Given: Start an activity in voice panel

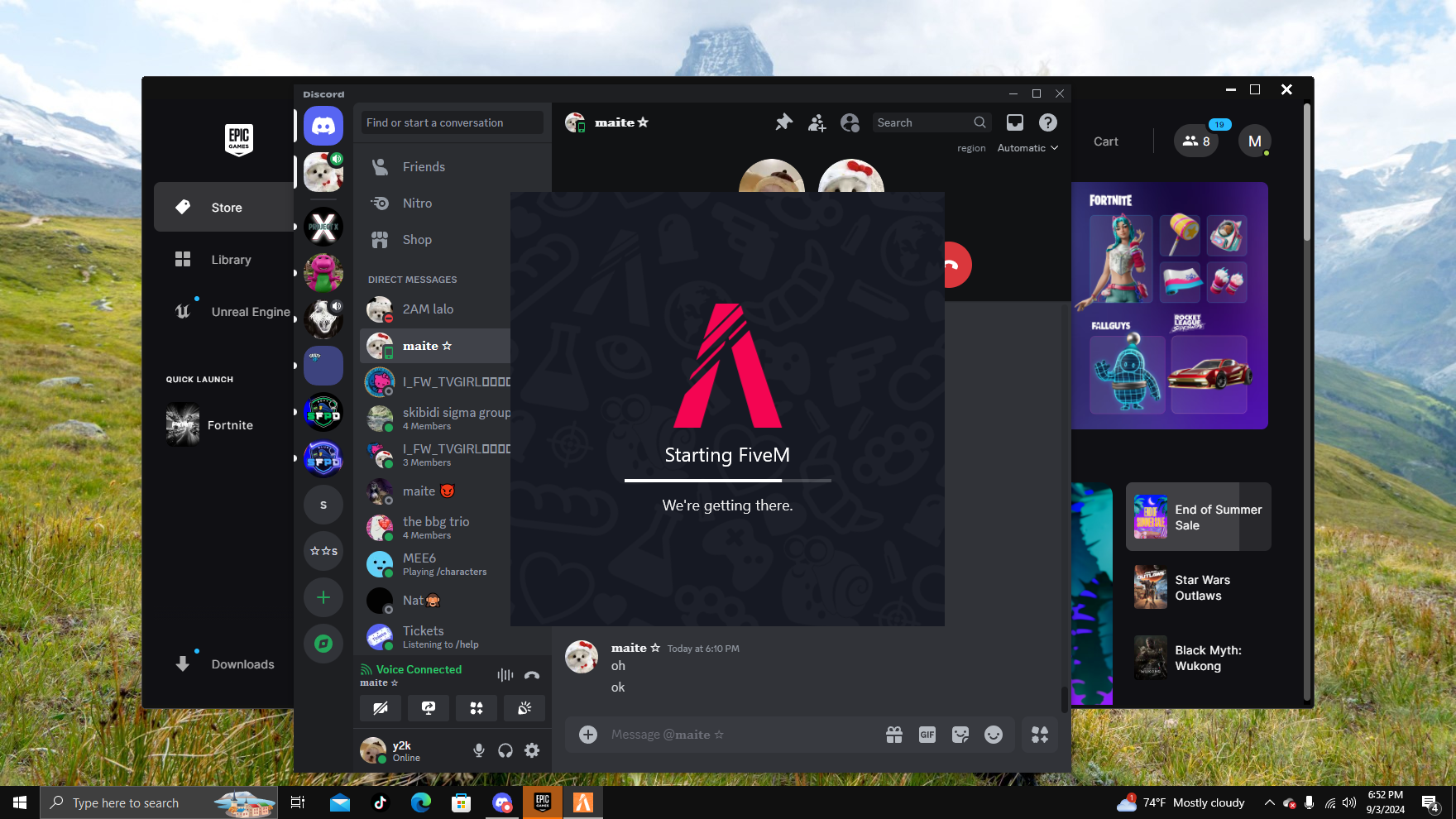Looking at the screenshot, I should coord(477,708).
